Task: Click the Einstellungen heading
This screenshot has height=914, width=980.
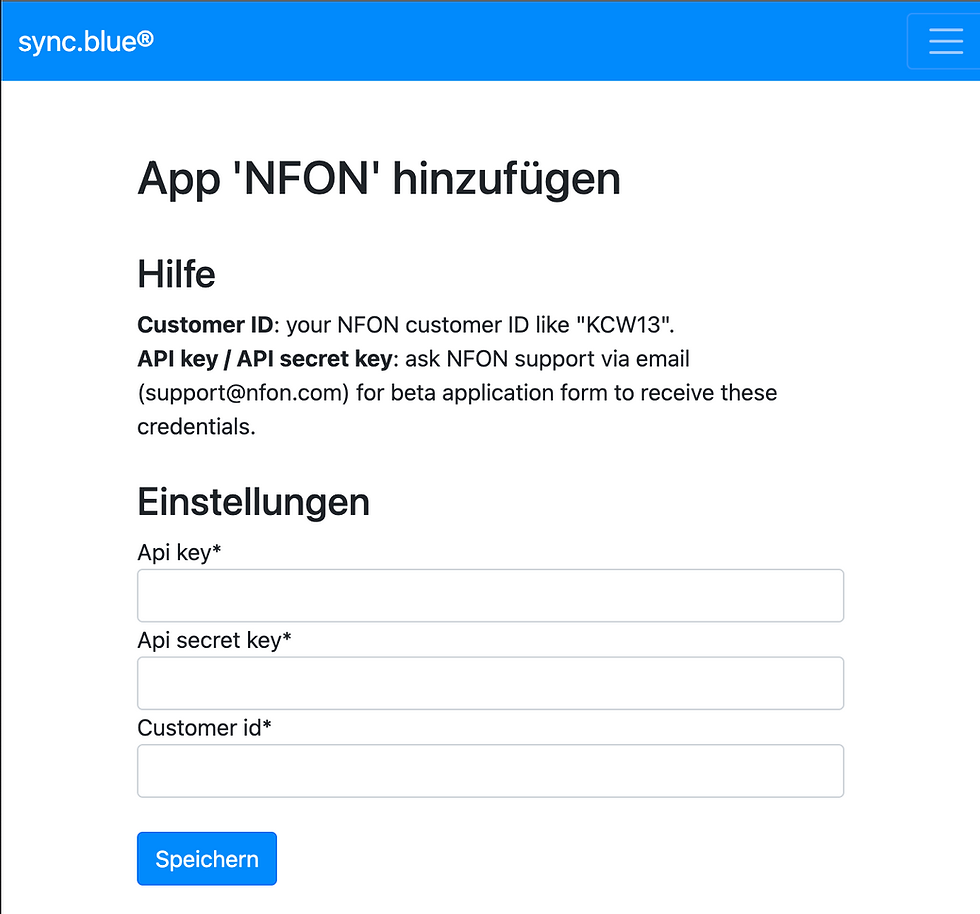Action: (253, 503)
